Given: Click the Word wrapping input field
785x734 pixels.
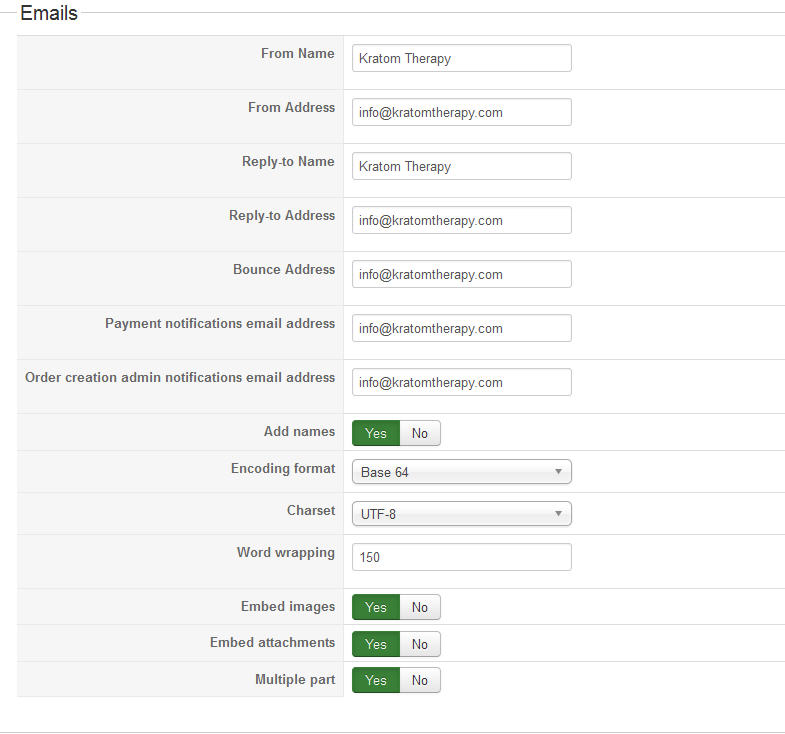Looking at the screenshot, I should (461, 557).
